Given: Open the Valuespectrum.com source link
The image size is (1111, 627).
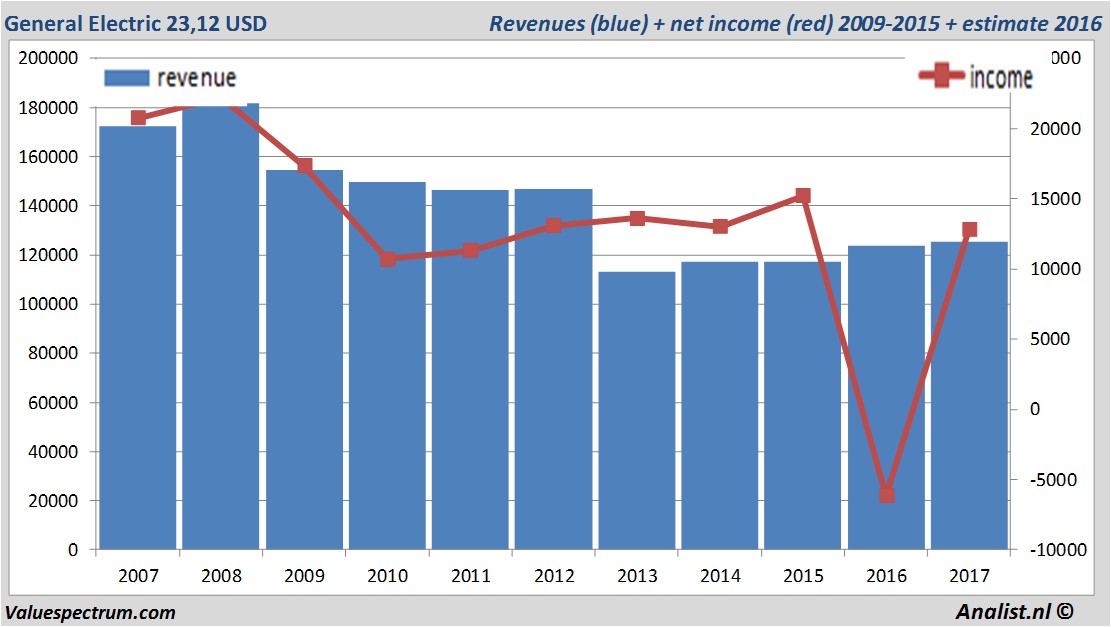Looking at the screenshot, I should point(90,612).
